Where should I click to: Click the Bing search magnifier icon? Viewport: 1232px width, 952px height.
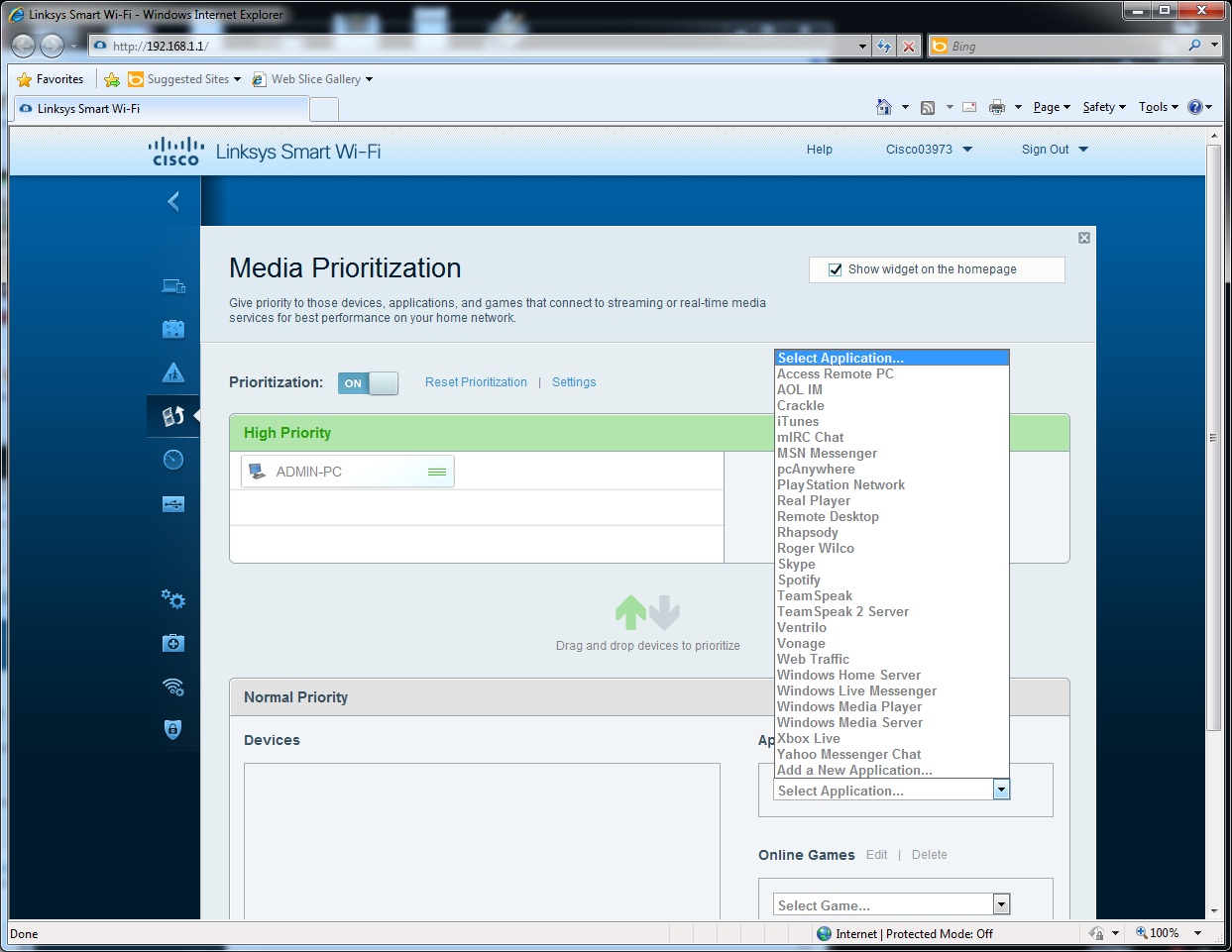[1194, 46]
